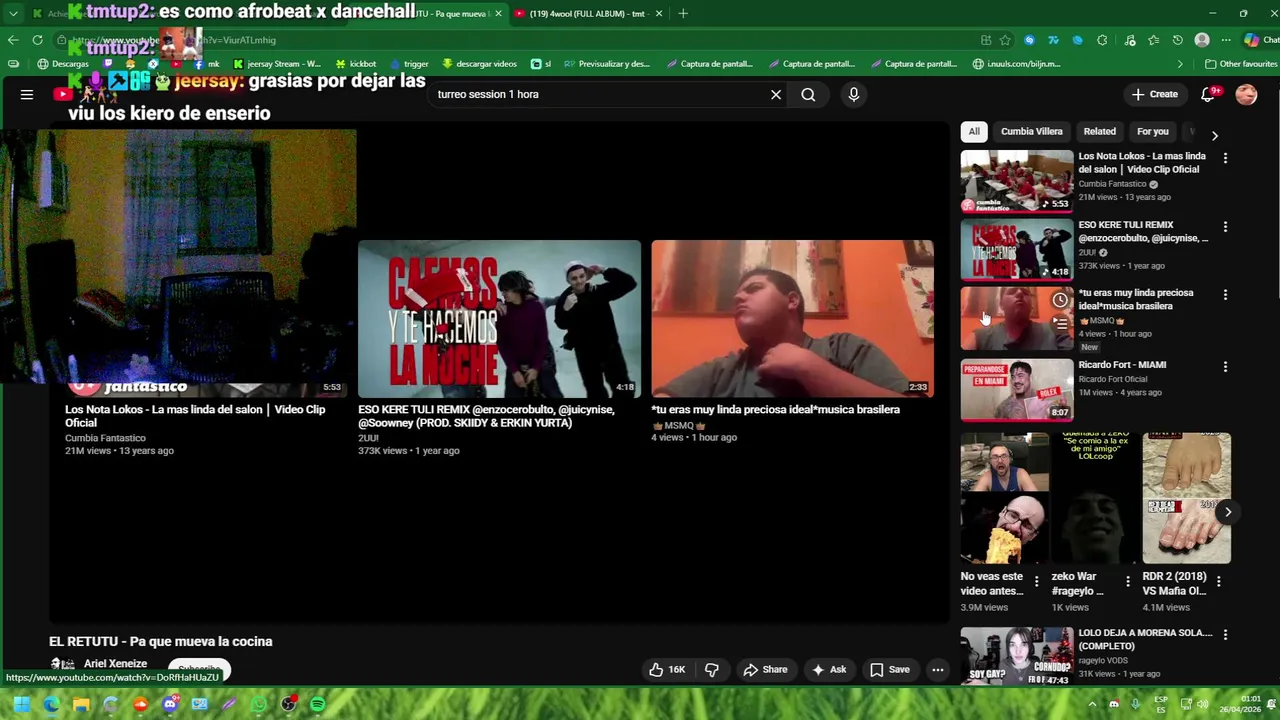Open OBS Studio from the taskbar
This screenshot has height=720, width=1280.
(289, 705)
